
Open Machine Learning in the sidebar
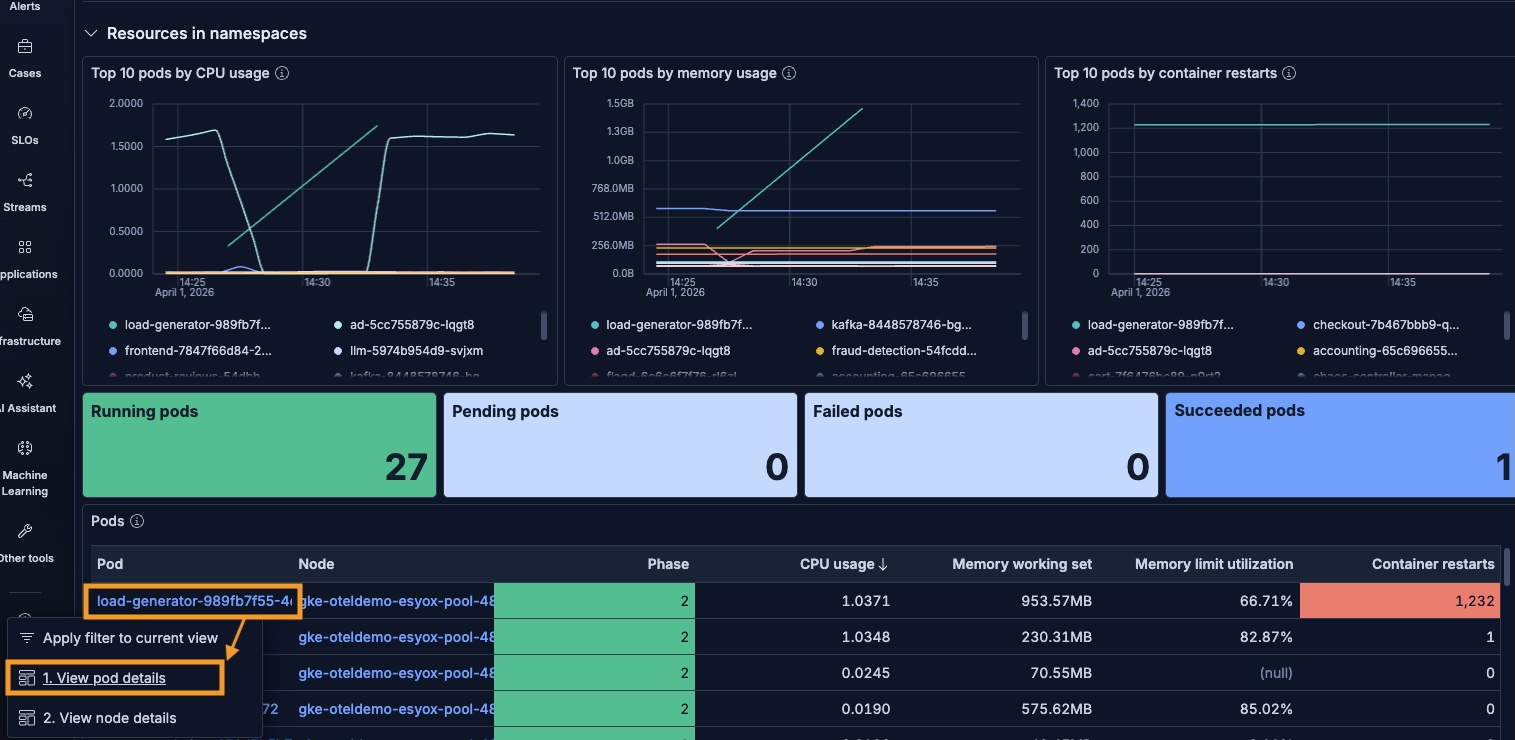click(x=25, y=468)
